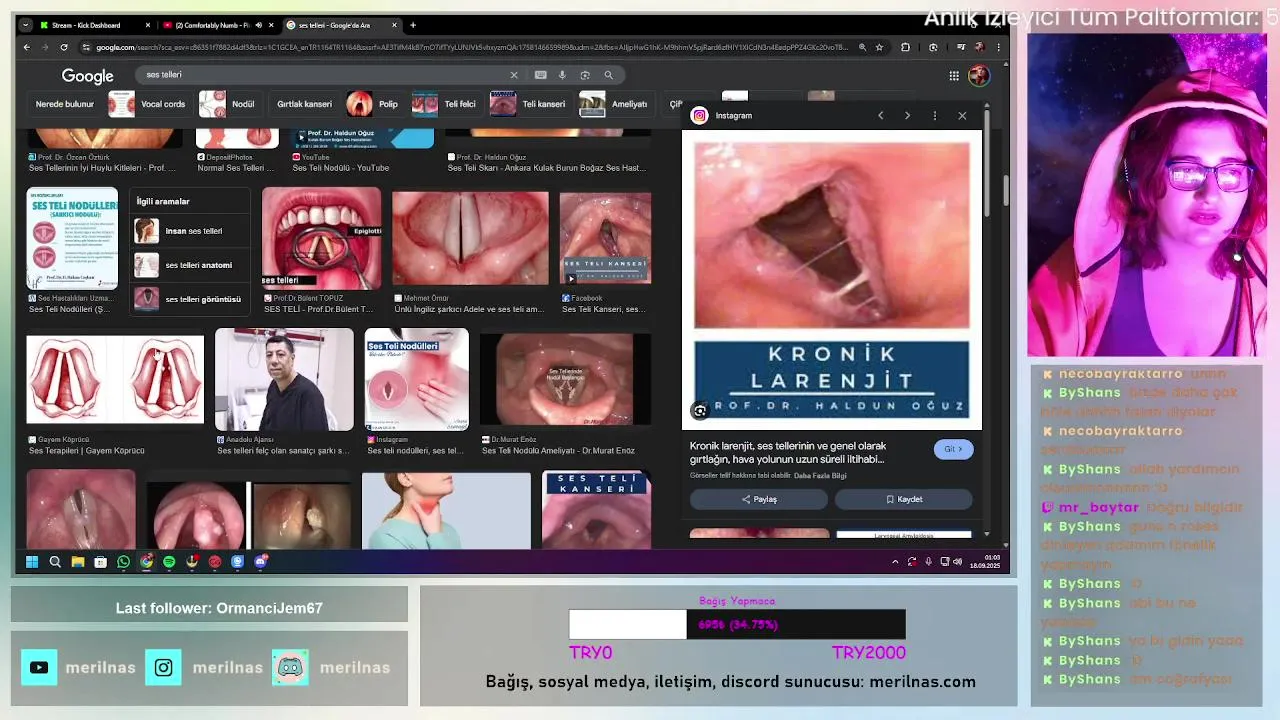Open related search 'insan ses telleri'

tap(188, 231)
